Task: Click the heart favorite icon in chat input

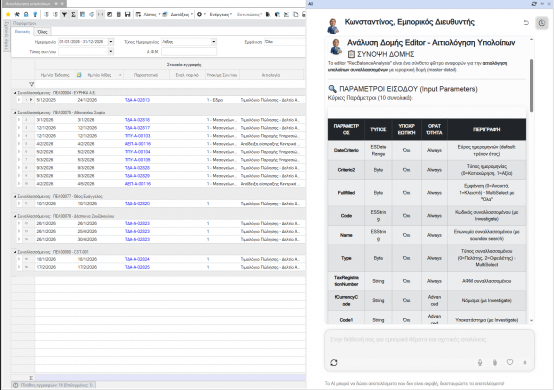Action: click(x=510, y=362)
